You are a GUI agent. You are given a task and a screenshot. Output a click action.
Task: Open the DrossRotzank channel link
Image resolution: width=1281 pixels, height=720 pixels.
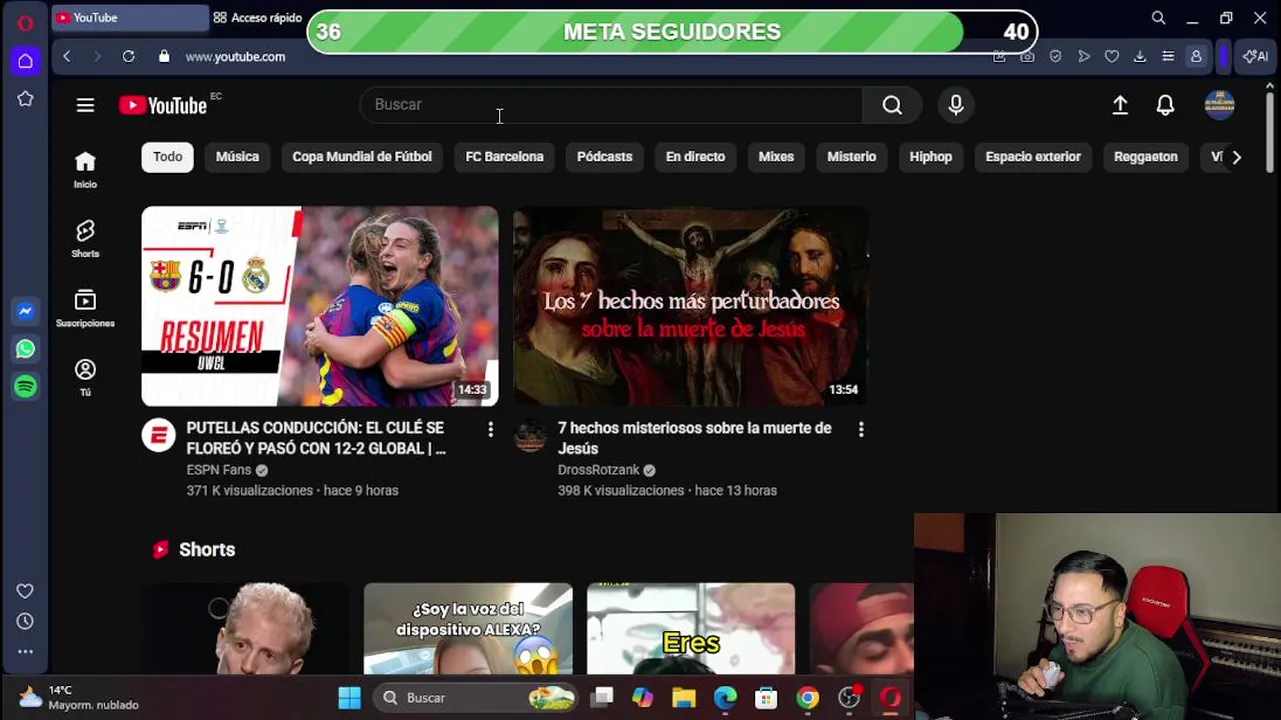(x=598, y=470)
